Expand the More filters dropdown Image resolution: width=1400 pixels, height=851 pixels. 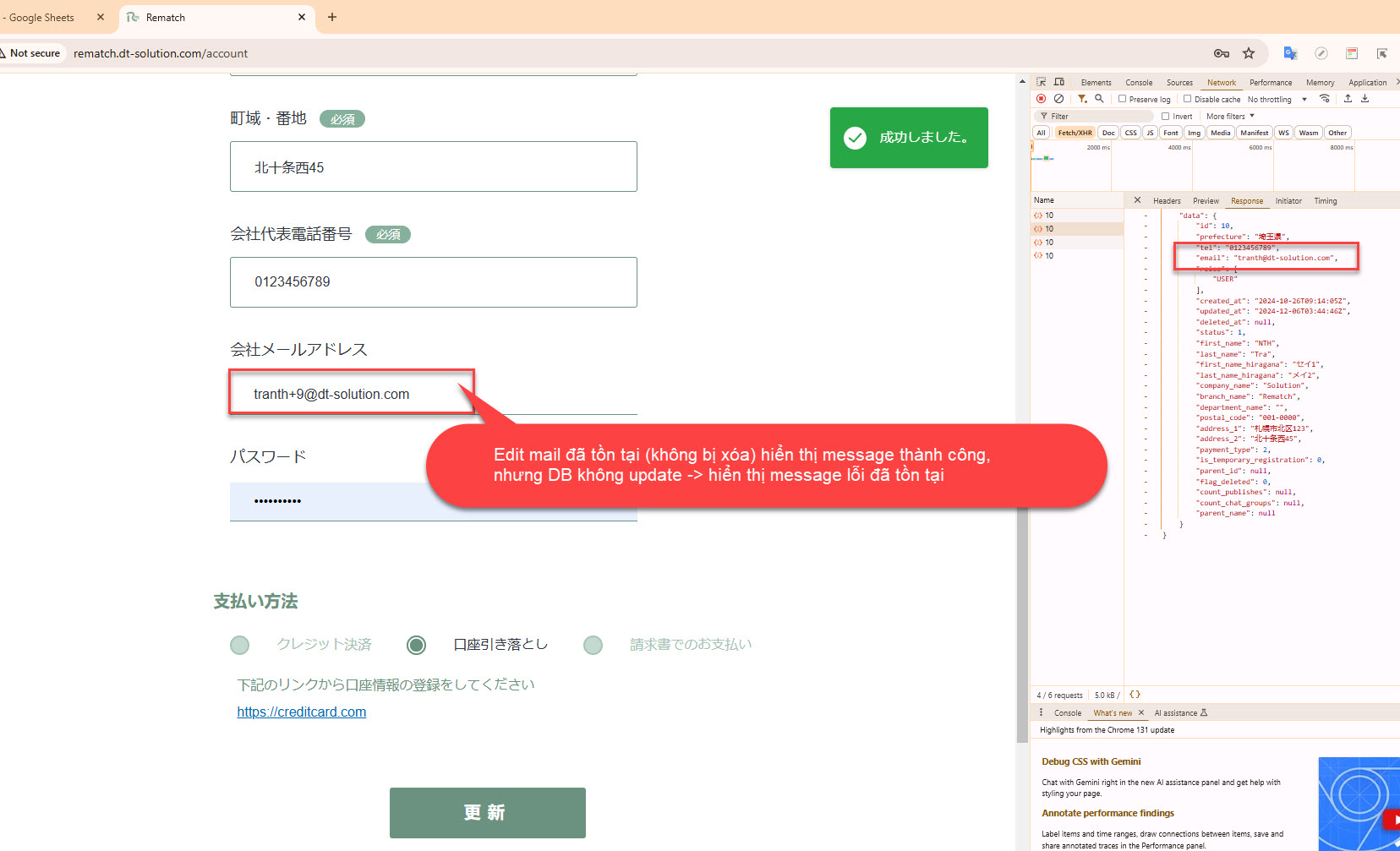point(1230,117)
